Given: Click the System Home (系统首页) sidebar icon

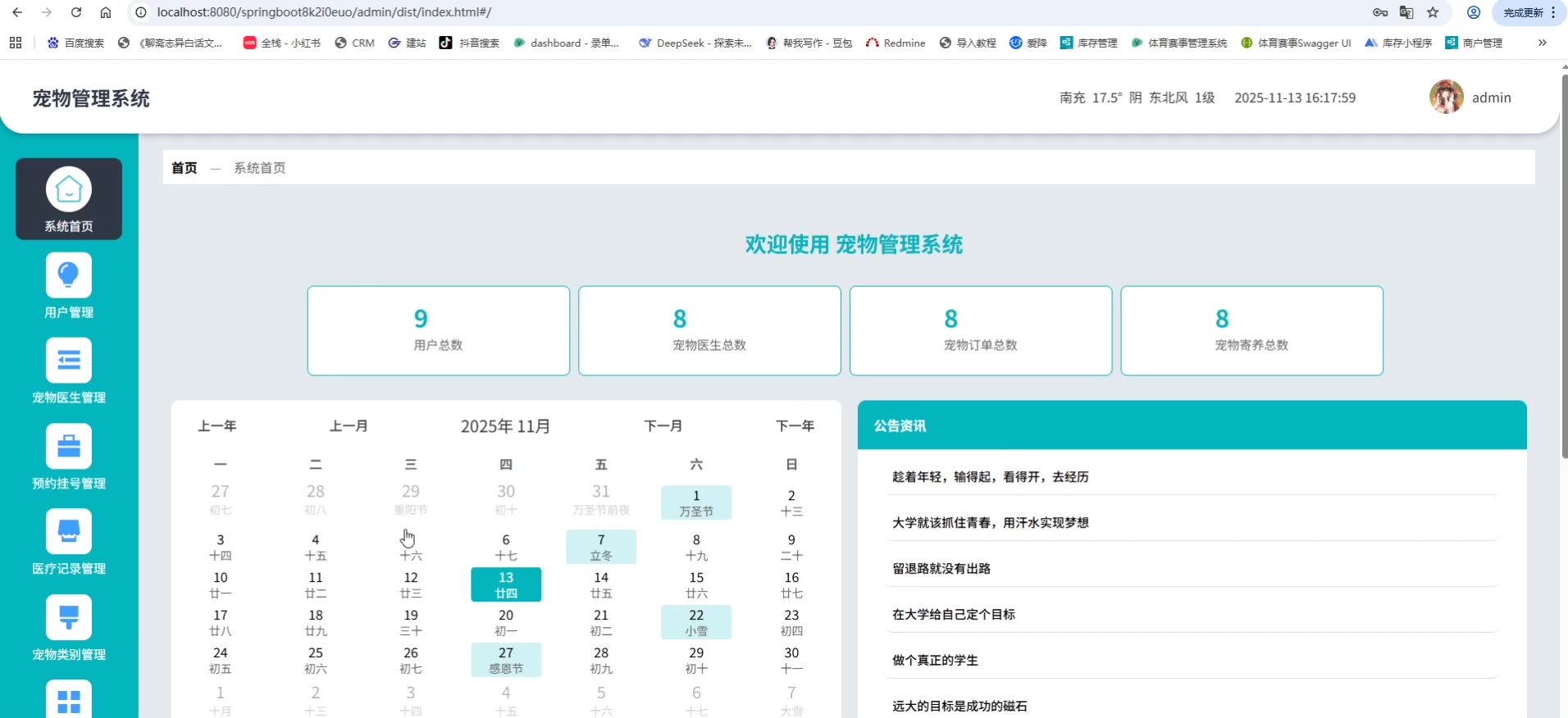Looking at the screenshot, I should coord(69,190).
